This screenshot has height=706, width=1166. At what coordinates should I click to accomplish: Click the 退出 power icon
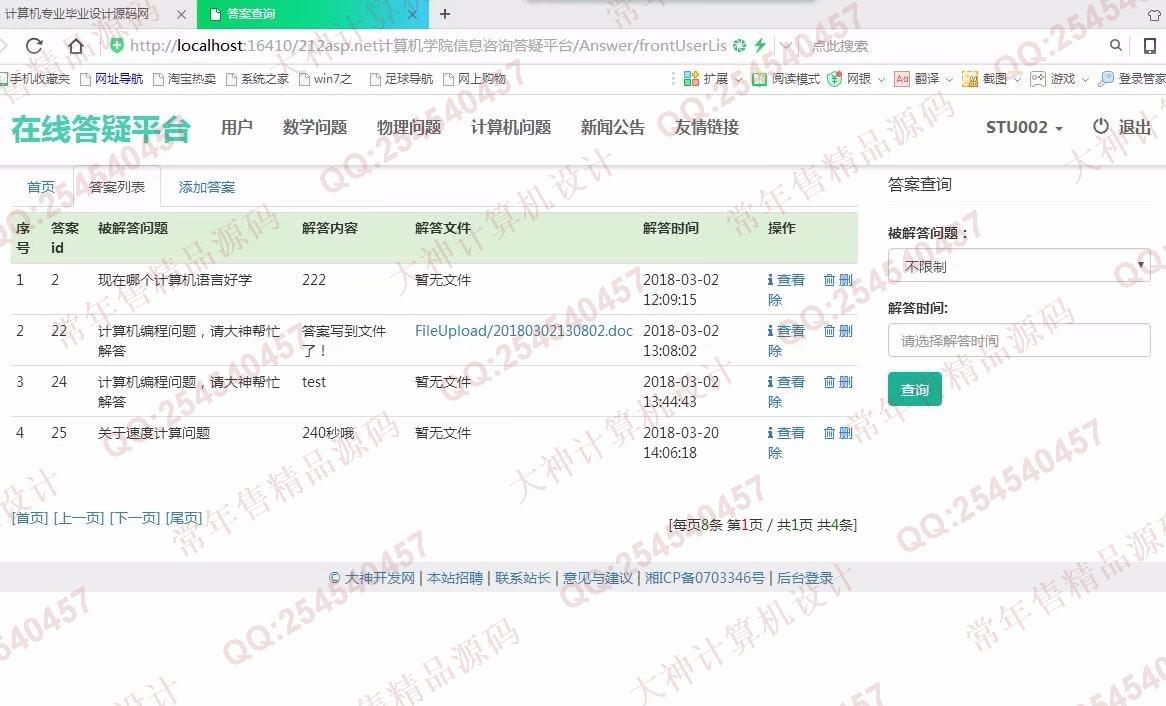(1101, 127)
